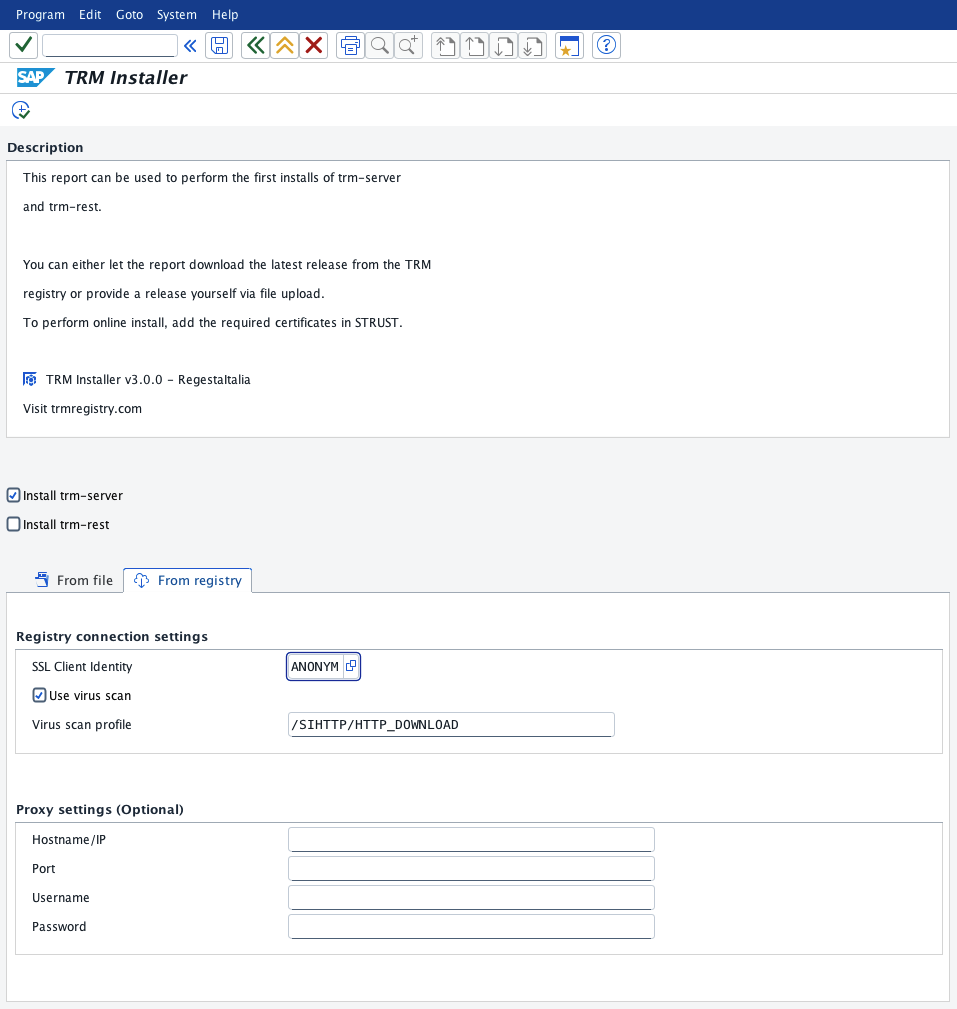
Task: Click the proxy Username field
Action: click(x=471, y=898)
